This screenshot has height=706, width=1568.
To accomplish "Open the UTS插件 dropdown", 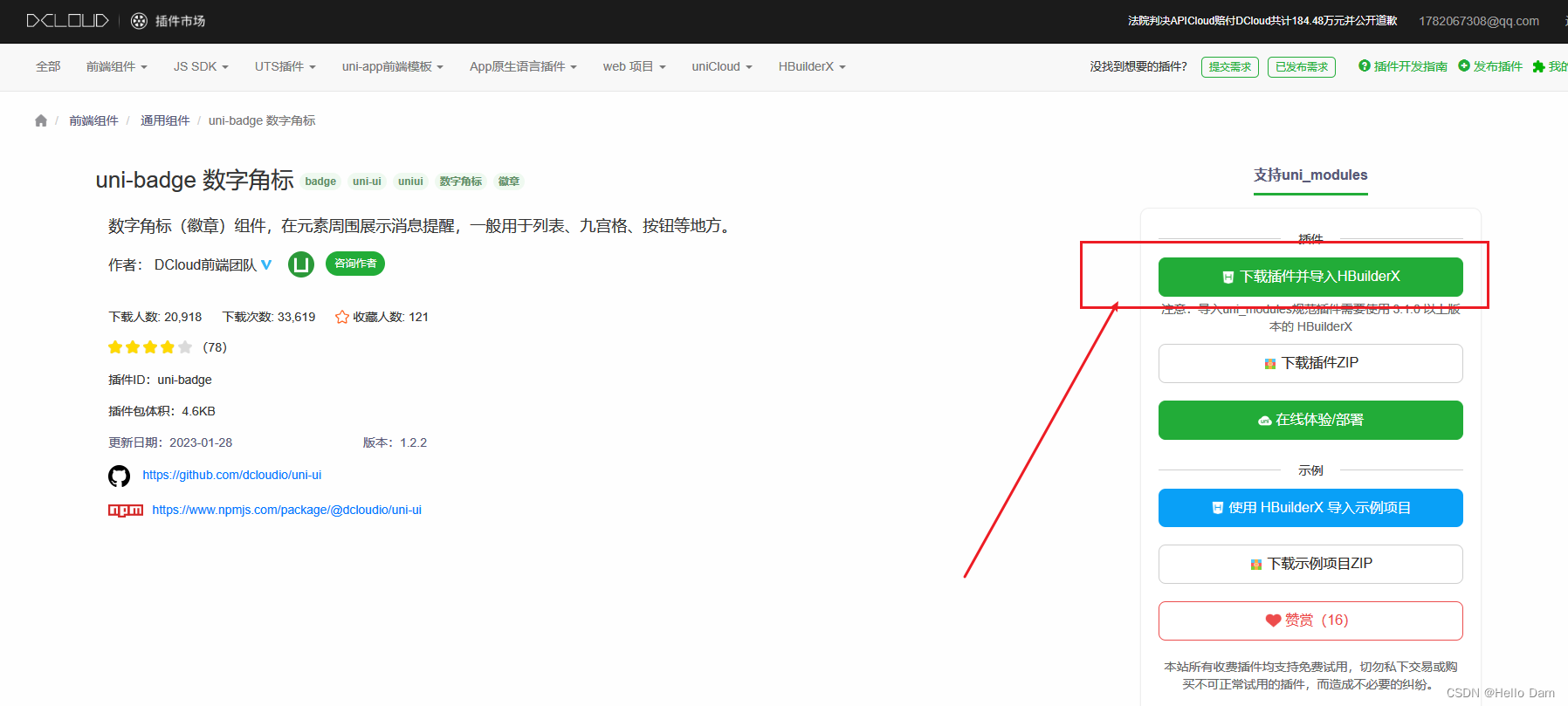I will [285, 66].
